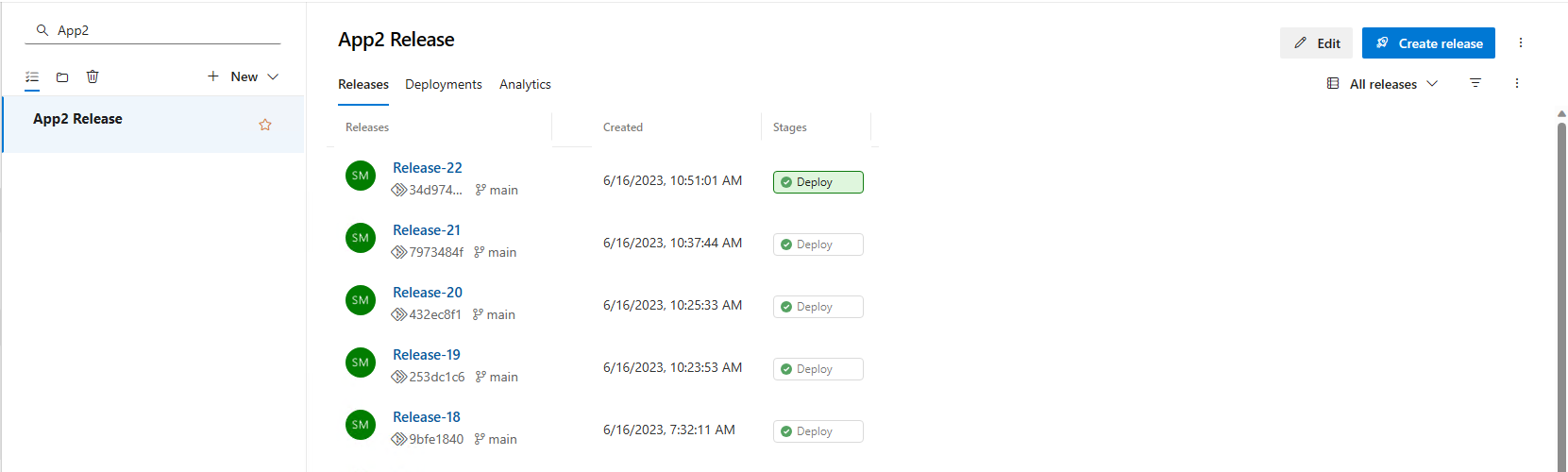Click the main branch icon for Release-21
The height and width of the screenshot is (472, 1568).
coord(480,252)
